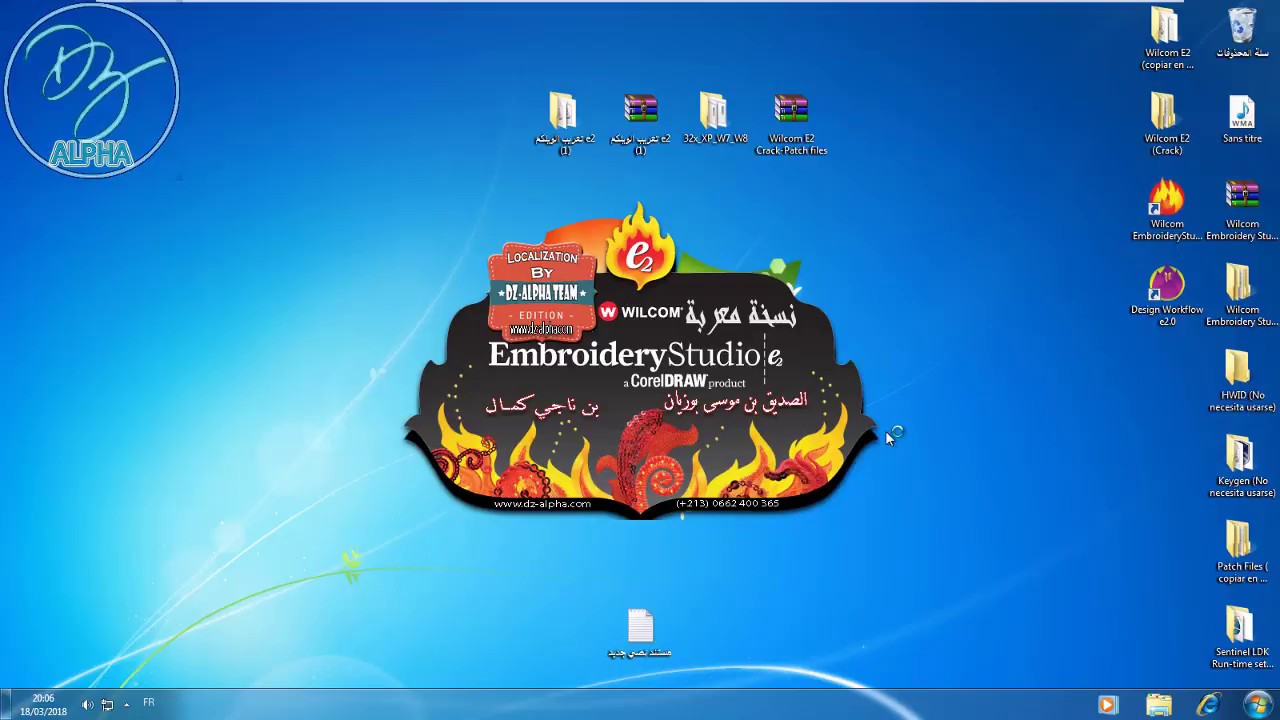Select the Wilcom E2 (Crack) folder

1167,124
